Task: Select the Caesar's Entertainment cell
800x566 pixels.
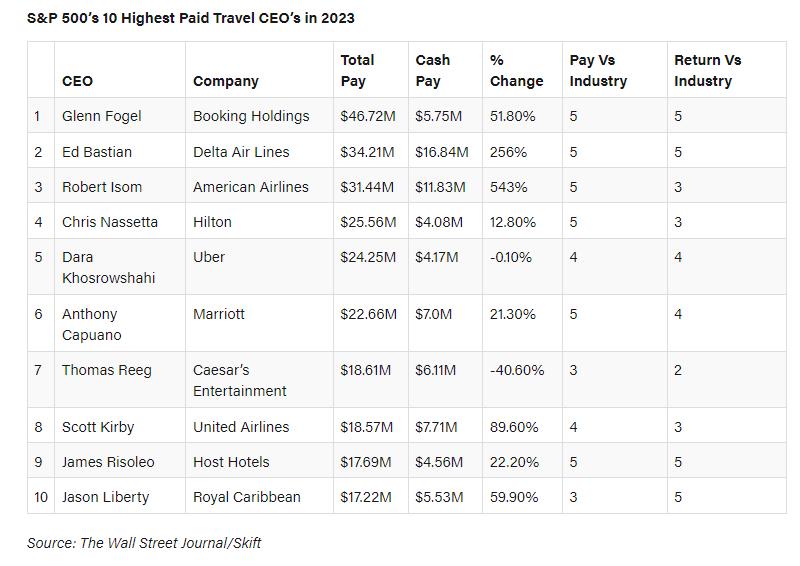Action: coord(240,380)
